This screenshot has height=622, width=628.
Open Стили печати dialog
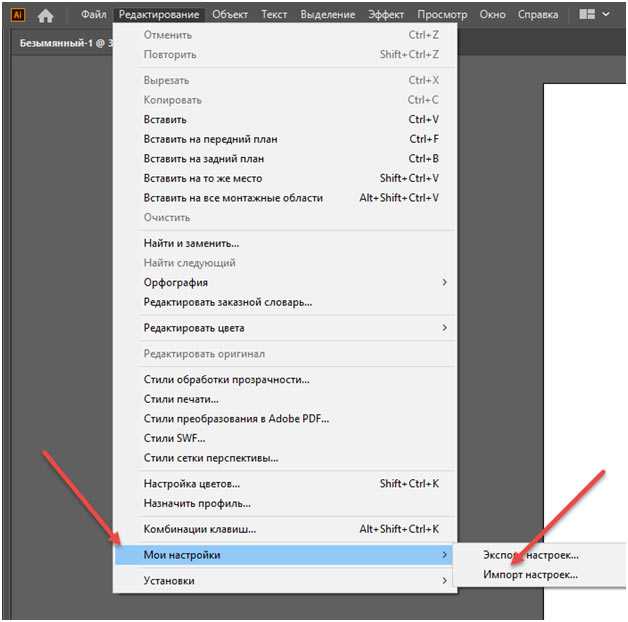285,399
